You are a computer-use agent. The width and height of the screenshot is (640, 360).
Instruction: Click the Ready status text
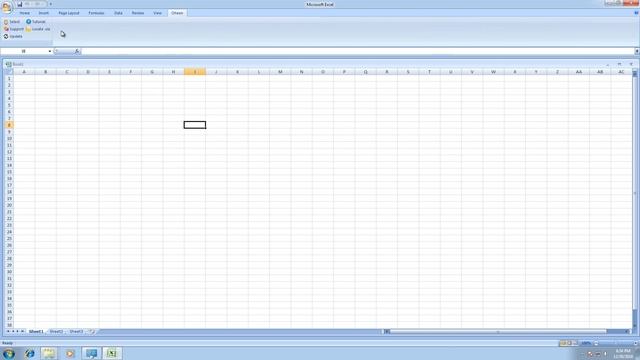click(7, 343)
